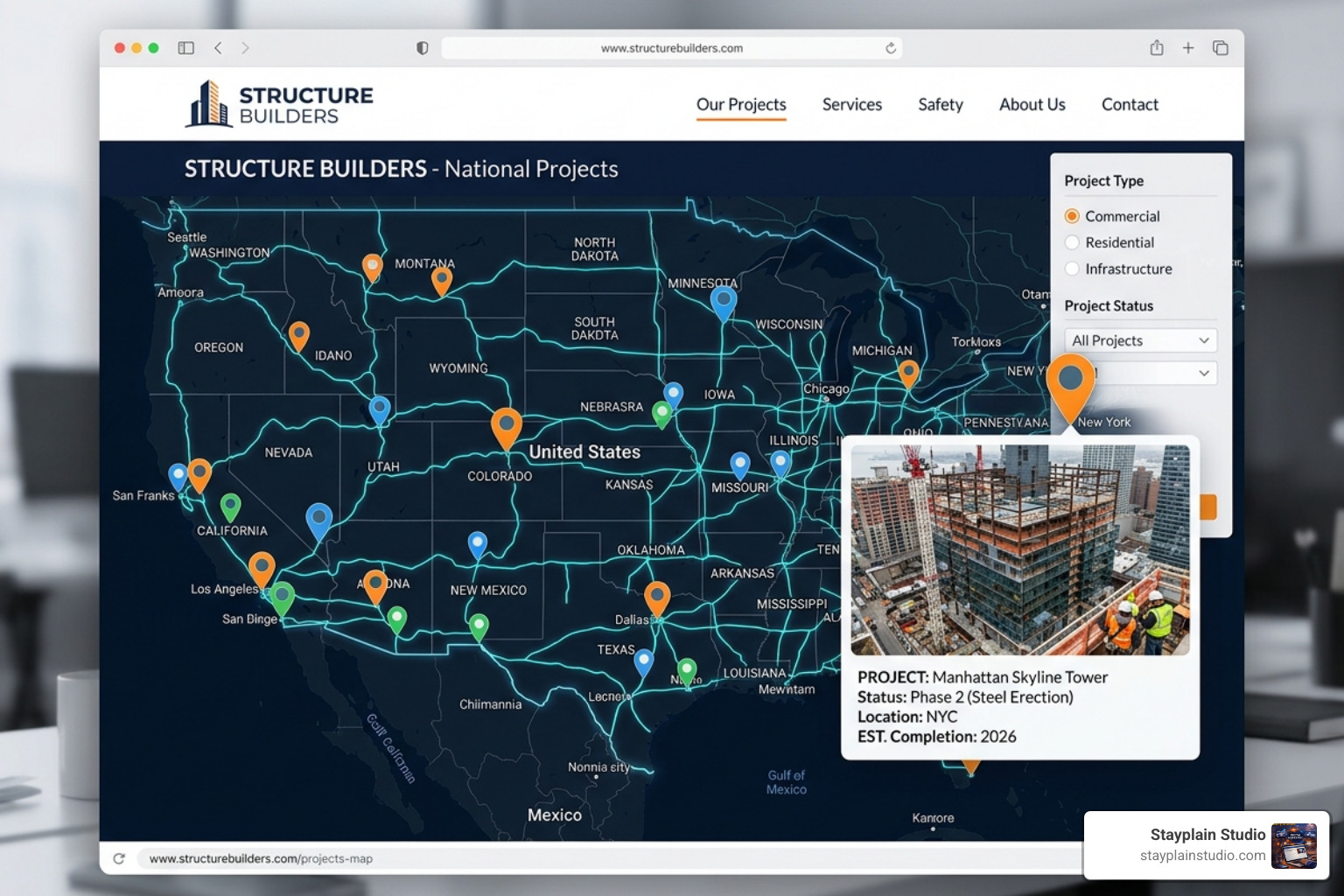
Task: Click the blue map pin in Utah
Action: pyautogui.click(x=380, y=410)
